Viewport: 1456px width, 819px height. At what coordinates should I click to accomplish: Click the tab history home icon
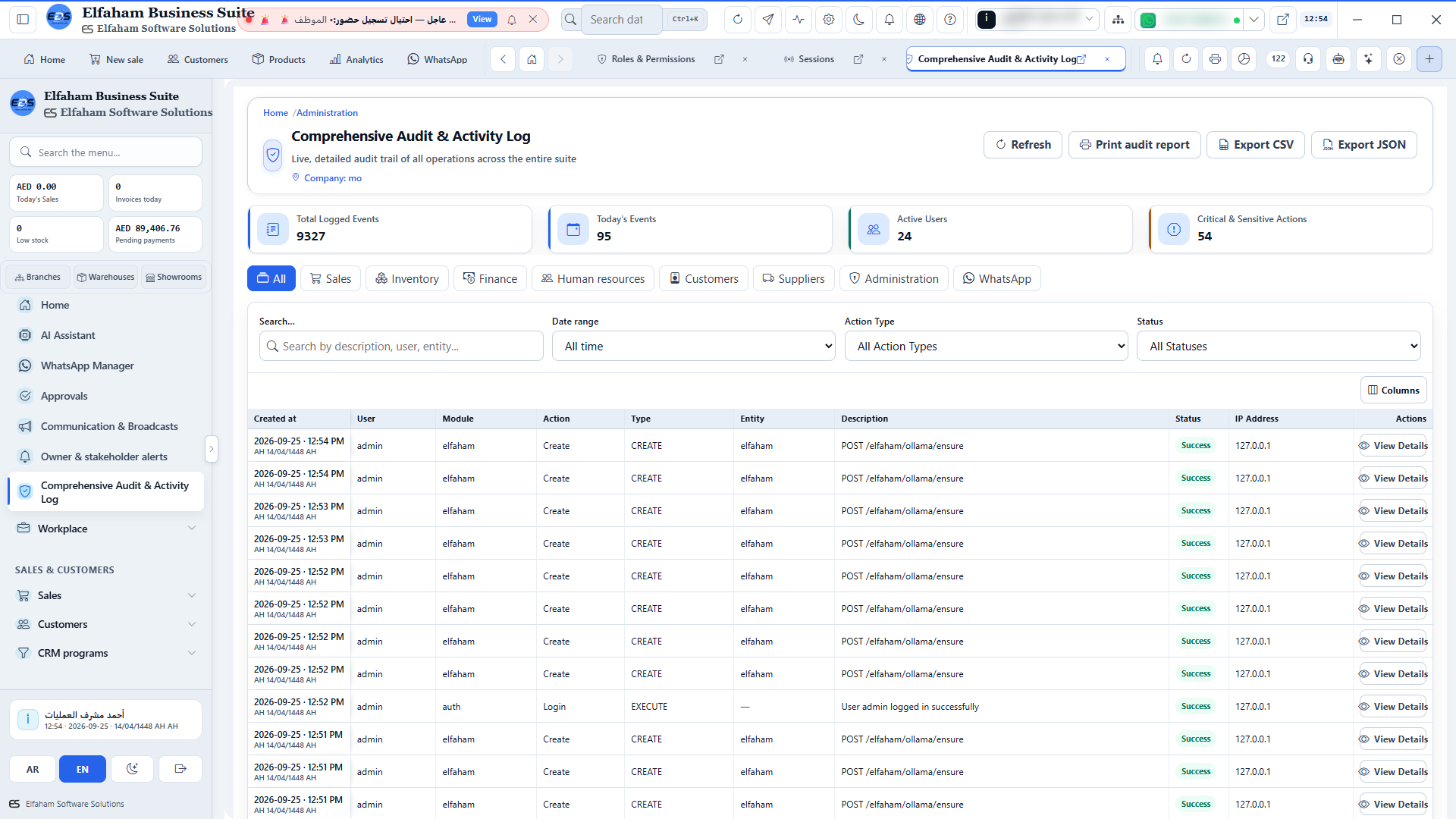coord(532,59)
